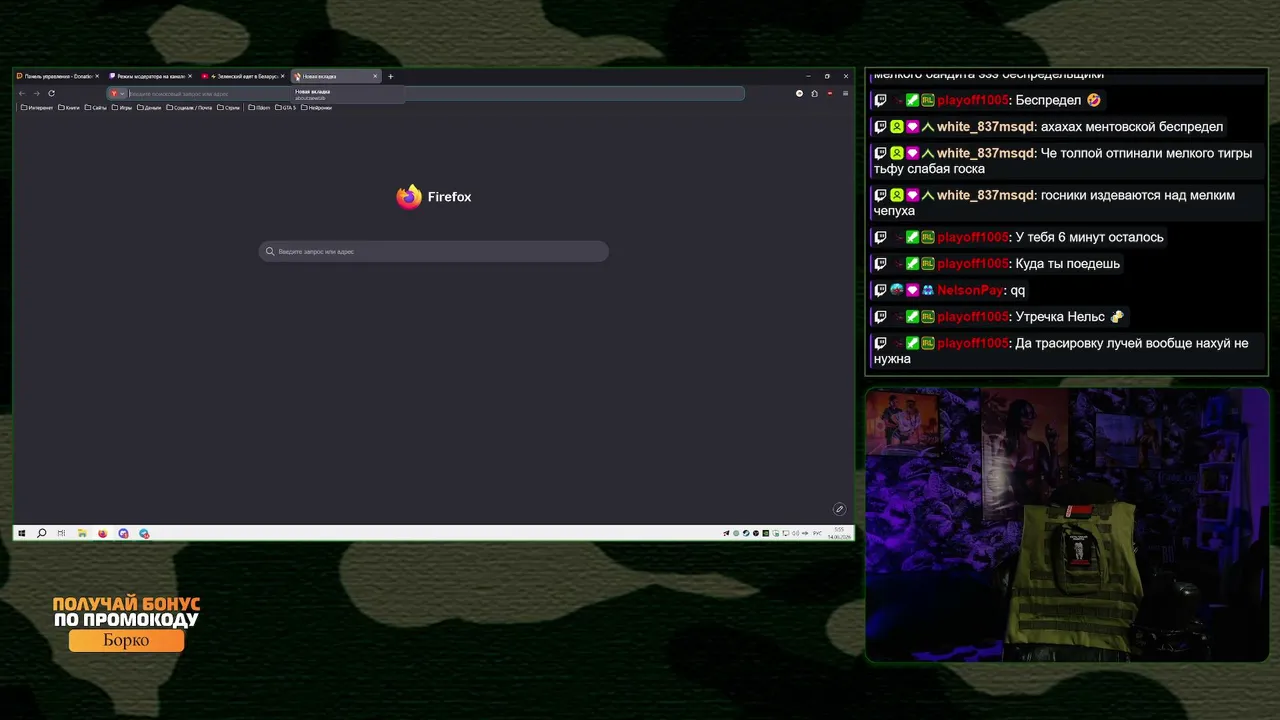Viewport: 1280px width, 720px height.
Task: Switch to the «Панель управления» tab
Action: 56,76
